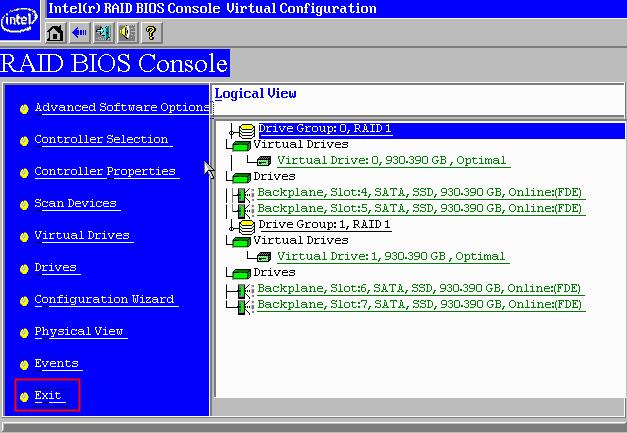This screenshot has height=433, width=627.
Task: Click the Logical View heading
Action: tap(256, 94)
